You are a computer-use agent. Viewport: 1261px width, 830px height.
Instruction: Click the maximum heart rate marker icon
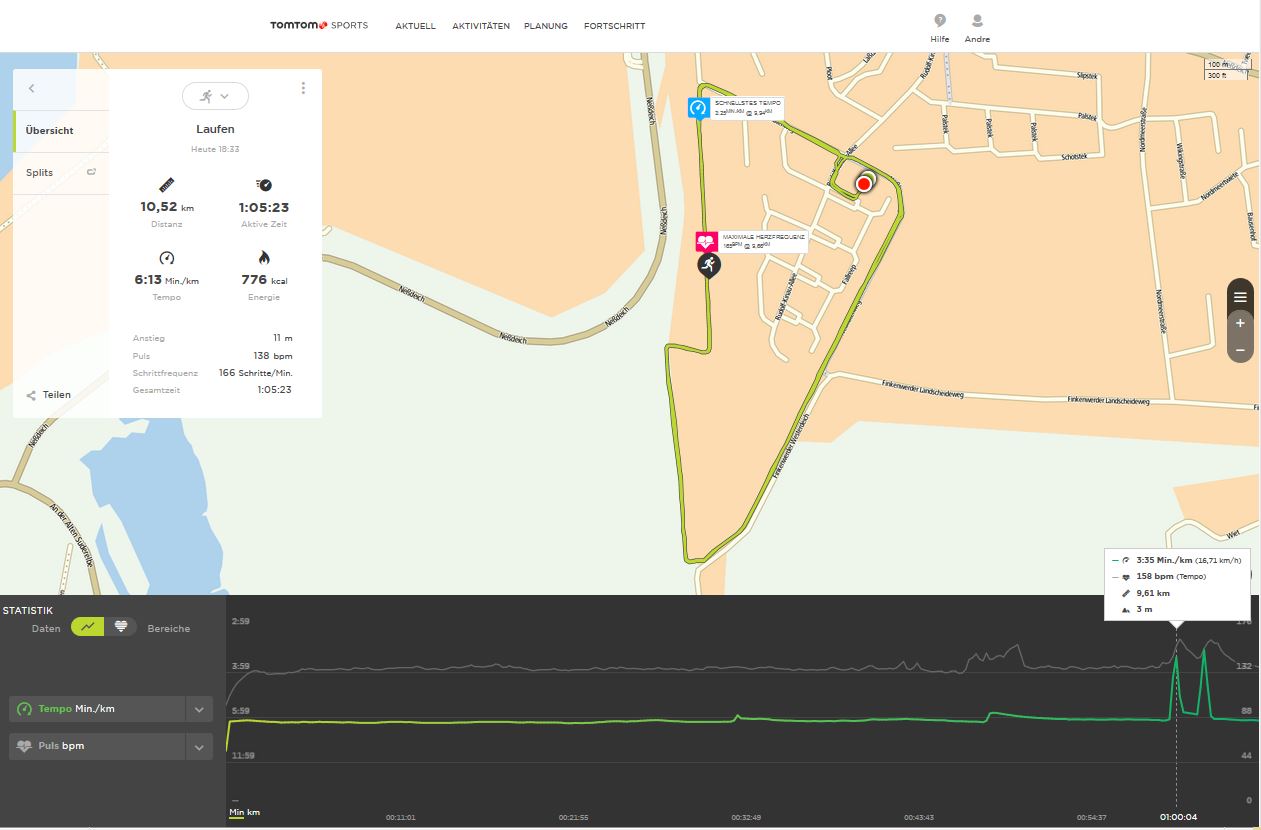(707, 242)
